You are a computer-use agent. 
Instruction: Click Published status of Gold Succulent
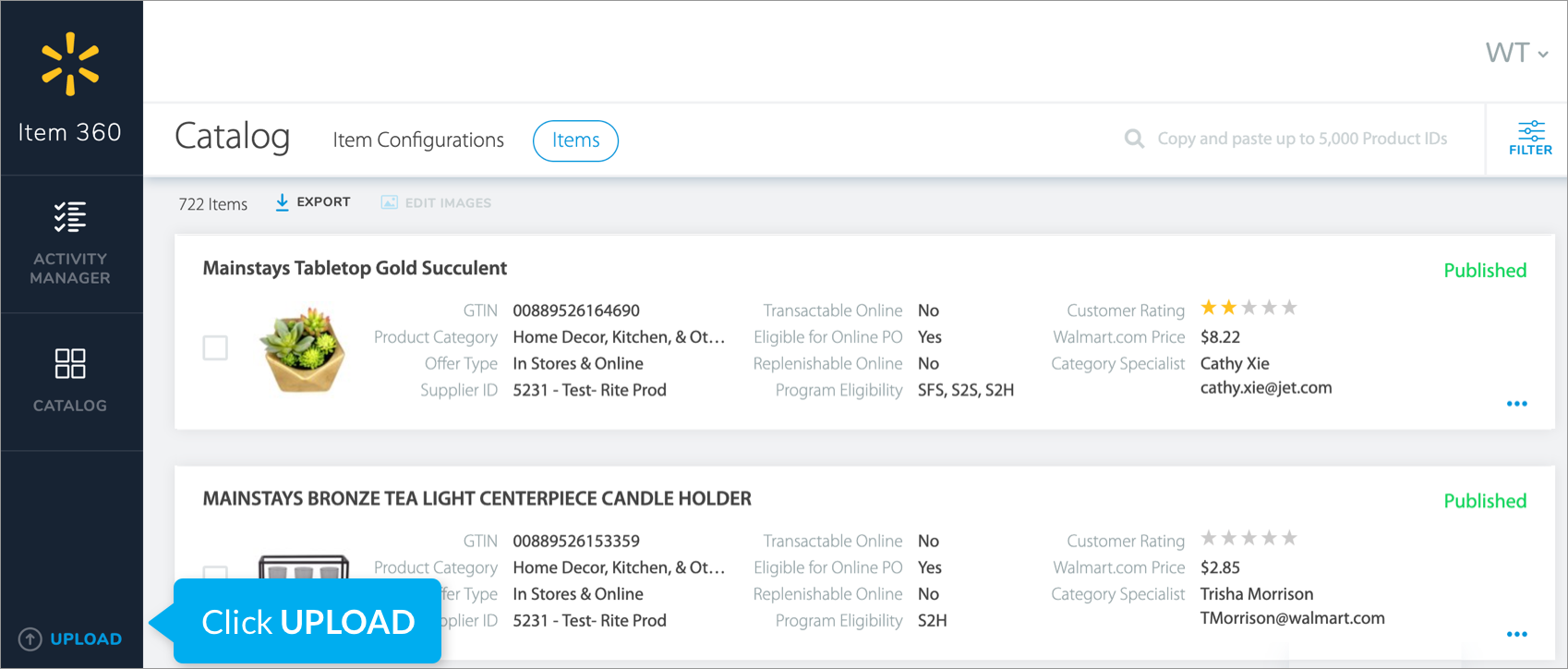[x=1485, y=271]
